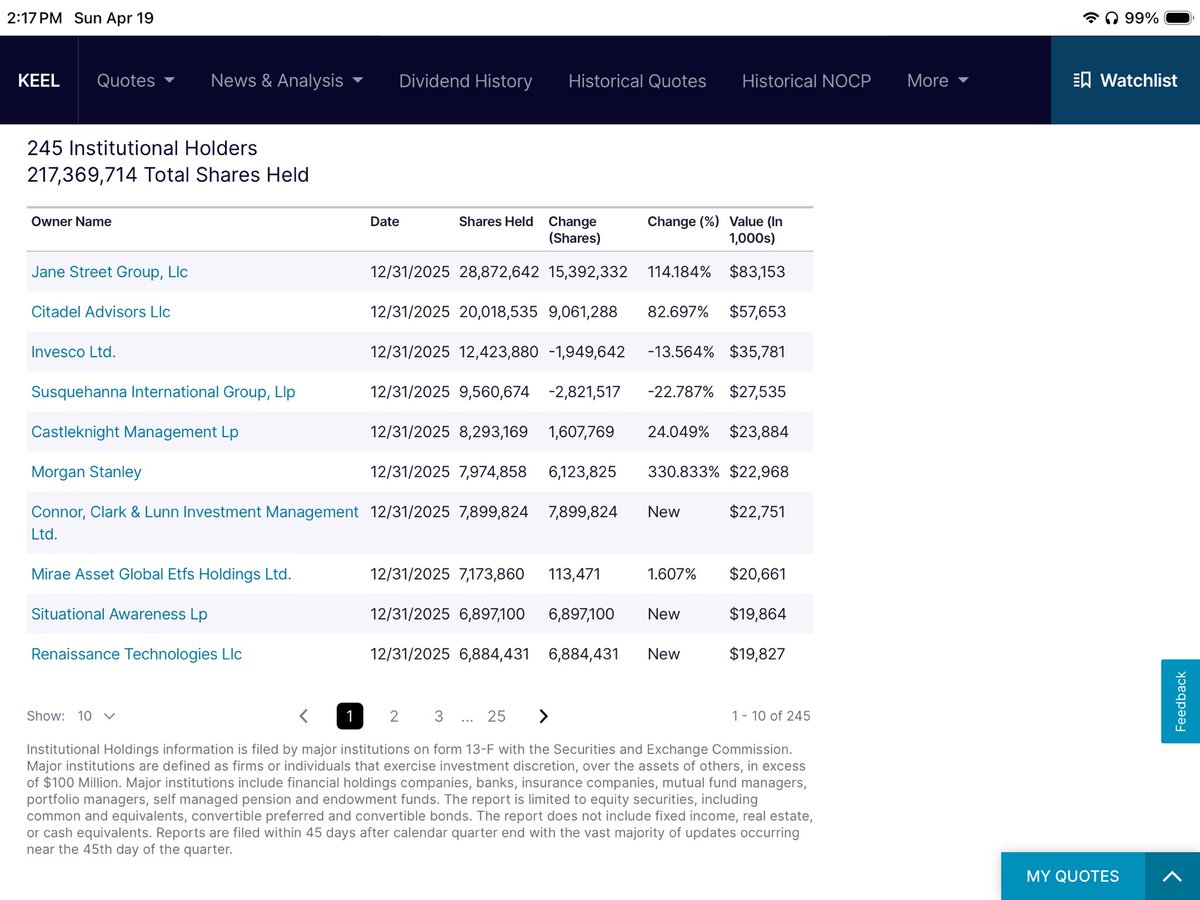1200x900 pixels.
Task: Expand the More dropdown menu
Action: (x=938, y=81)
